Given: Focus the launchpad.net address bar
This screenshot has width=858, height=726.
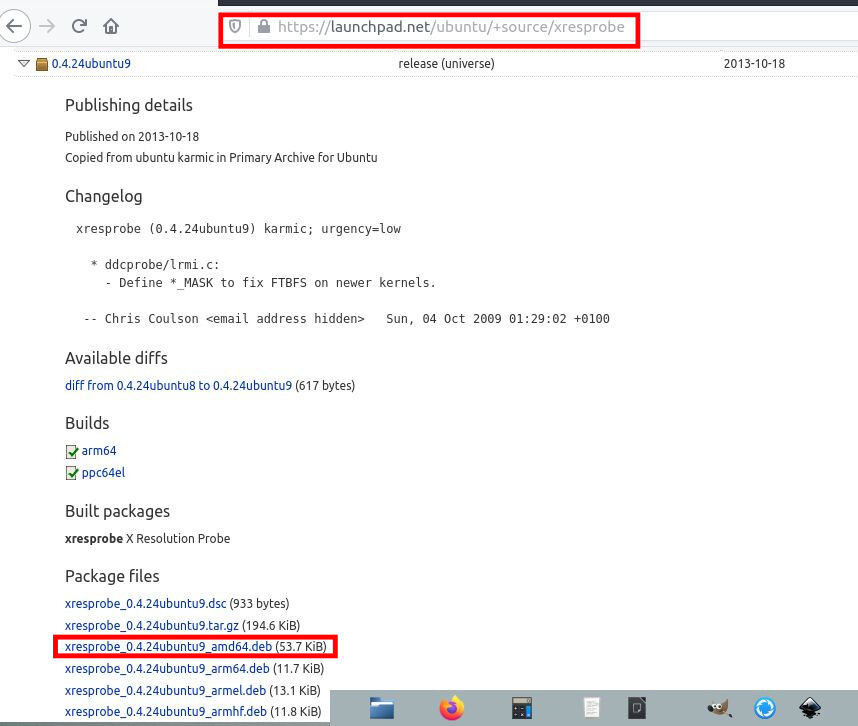Looking at the screenshot, I should coord(451,27).
